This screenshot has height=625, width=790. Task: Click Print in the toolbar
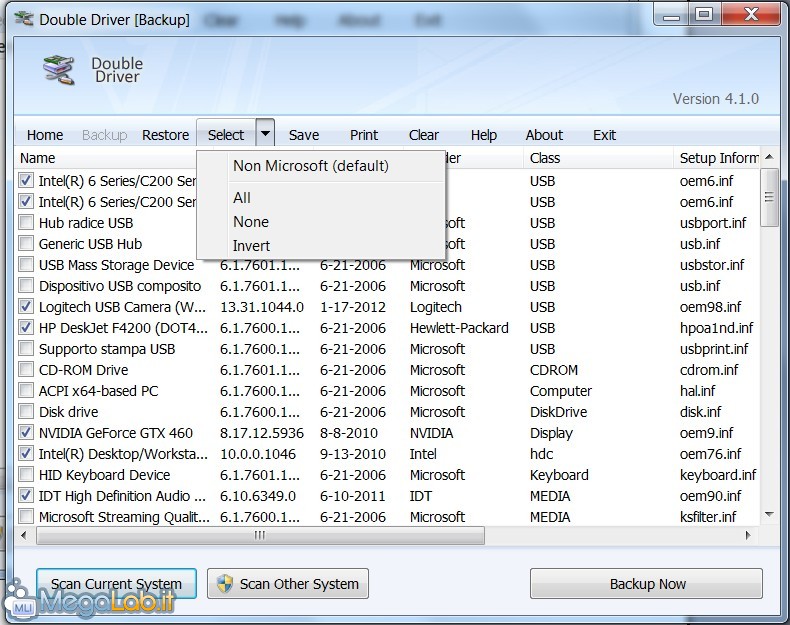click(364, 135)
